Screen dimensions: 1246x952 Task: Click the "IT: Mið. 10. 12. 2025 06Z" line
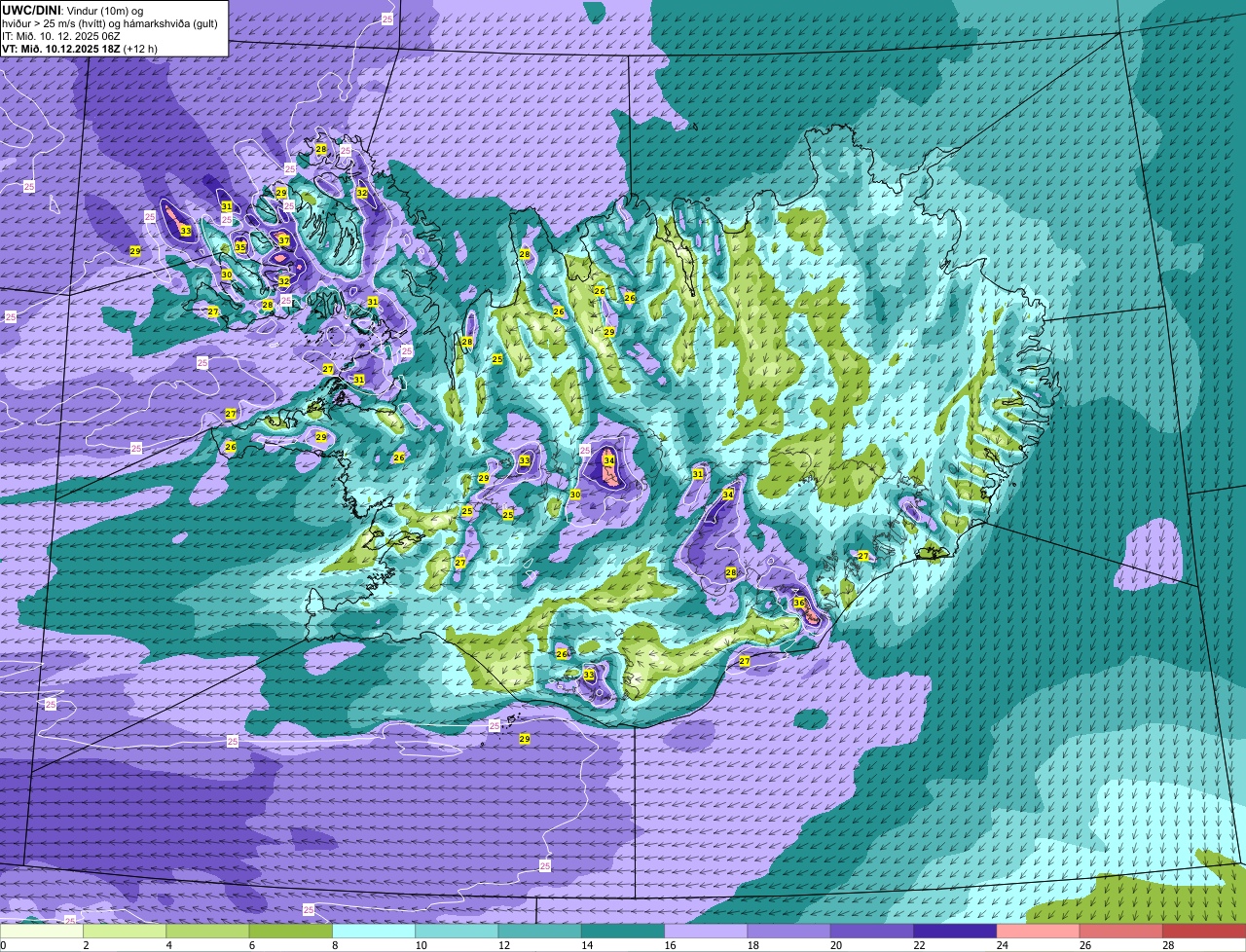click(x=62, y=35)
